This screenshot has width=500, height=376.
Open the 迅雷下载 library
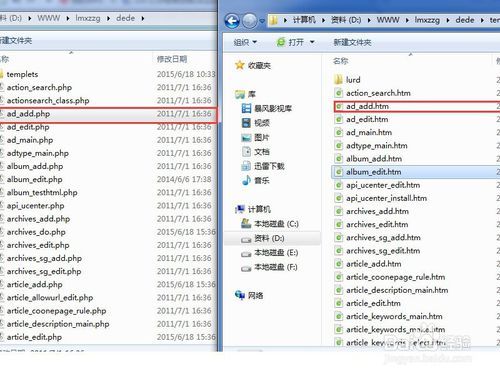(263, 166)
